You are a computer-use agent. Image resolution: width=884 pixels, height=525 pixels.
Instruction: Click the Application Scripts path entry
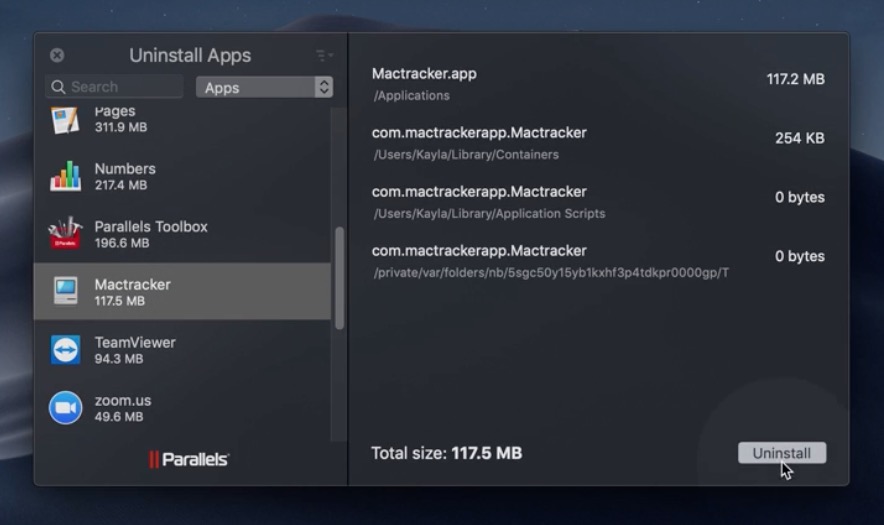[489, 214]
